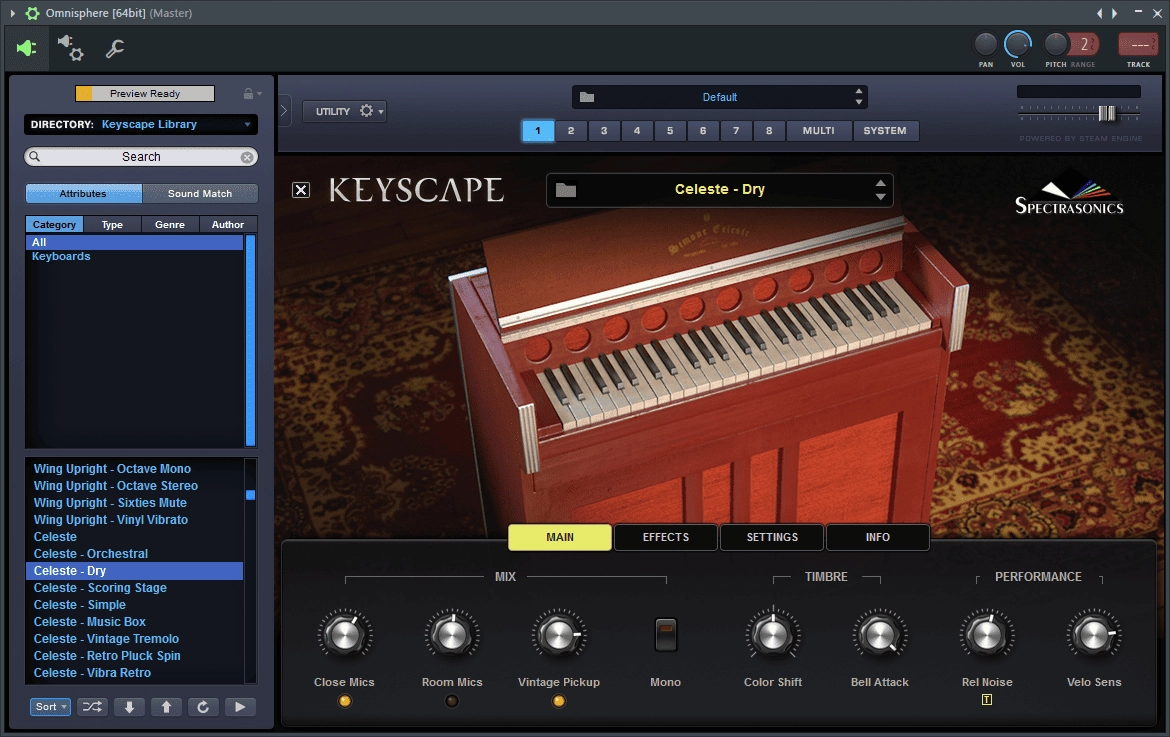Switch to the SETTINGS tab

tap(772, 537)
